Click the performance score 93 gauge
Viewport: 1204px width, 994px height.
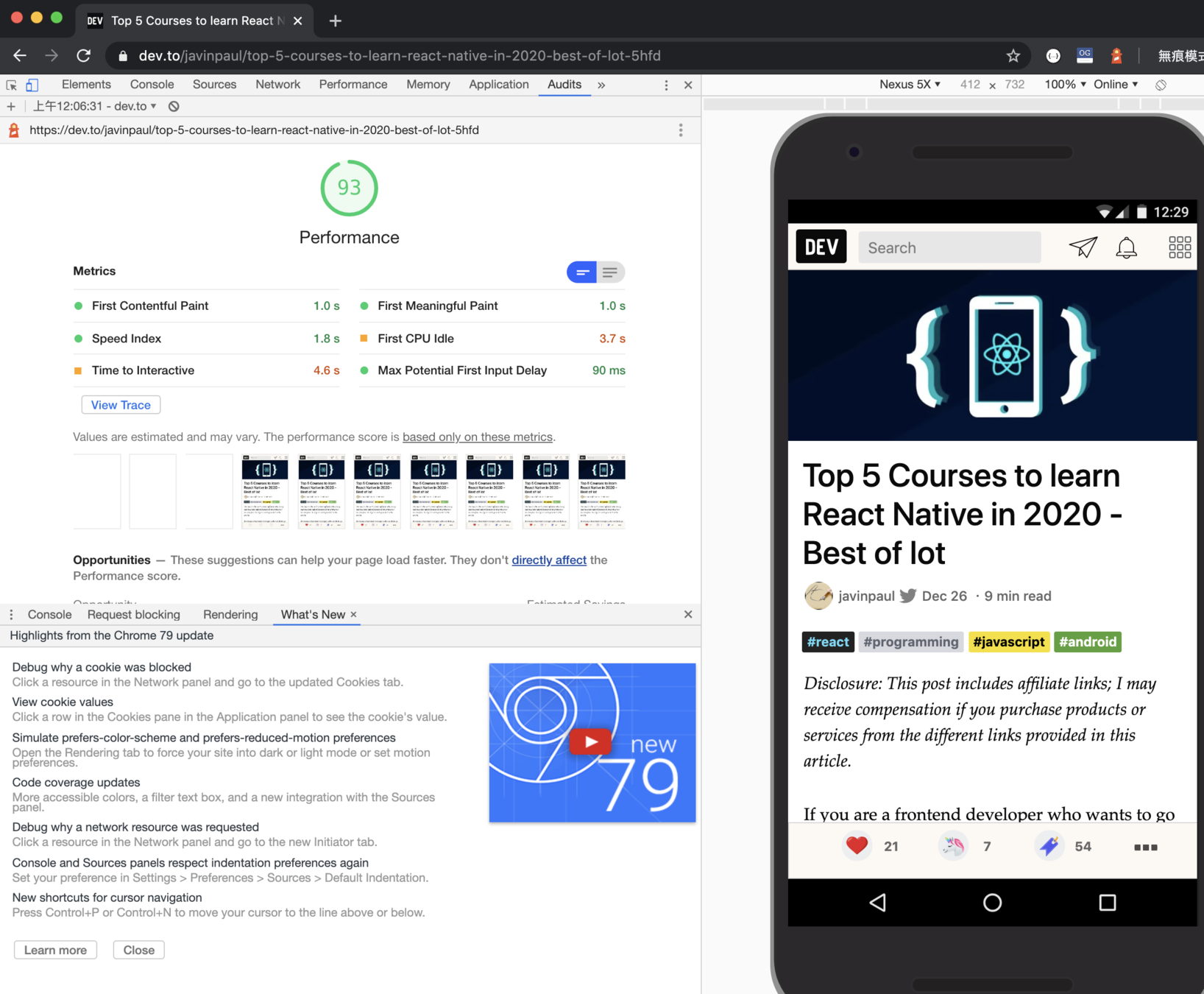350,188
